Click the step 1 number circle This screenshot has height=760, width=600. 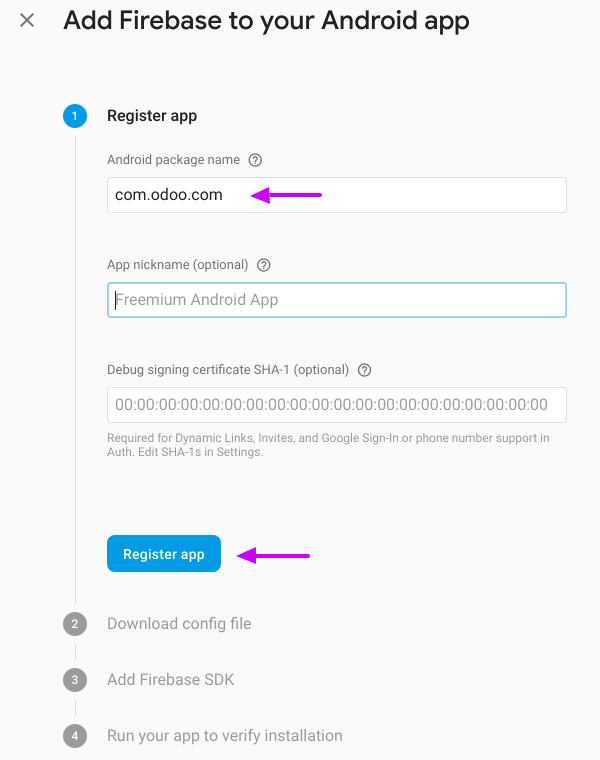click(74, 116)
